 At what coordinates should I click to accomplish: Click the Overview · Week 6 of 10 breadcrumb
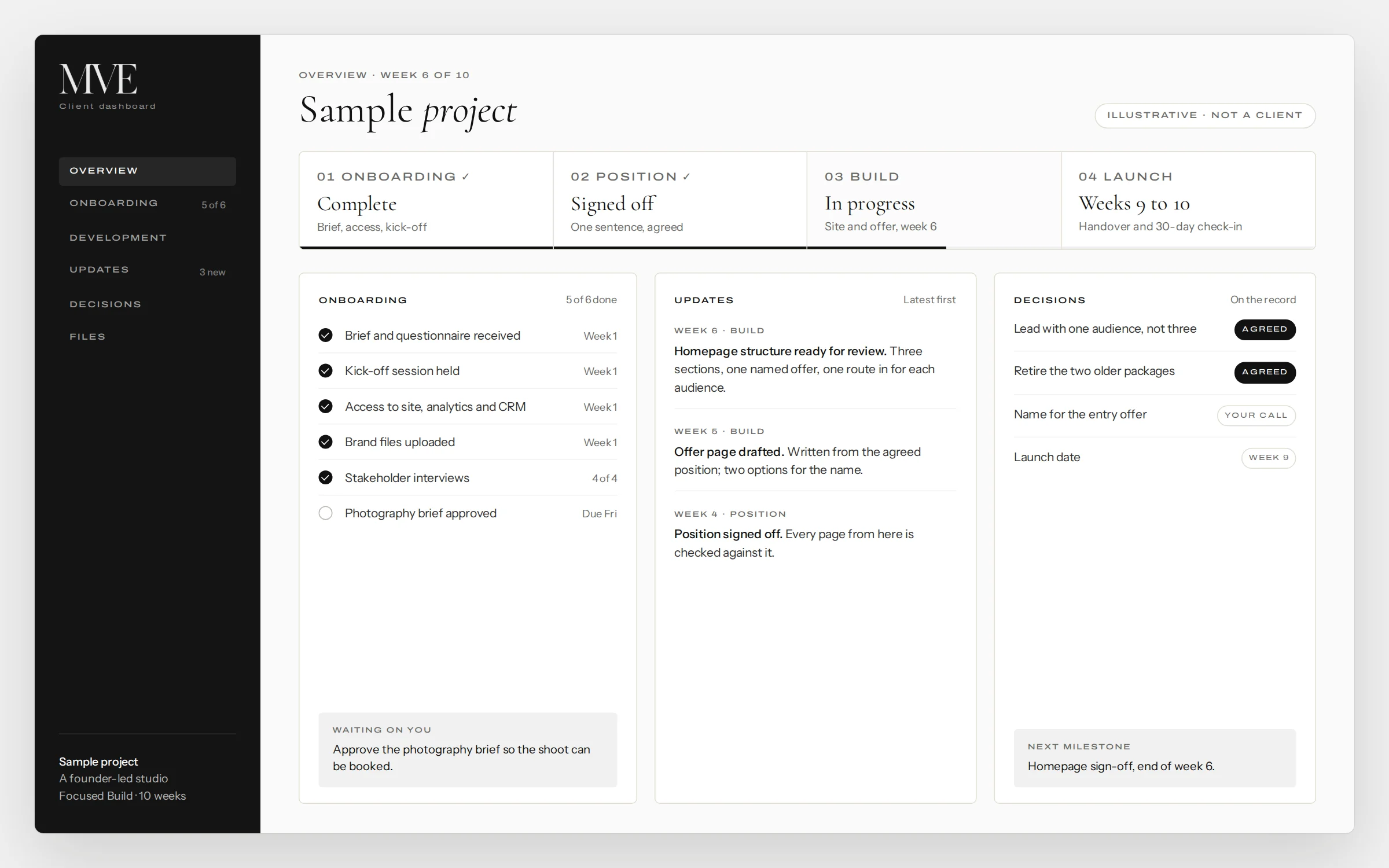coord(384,75)
